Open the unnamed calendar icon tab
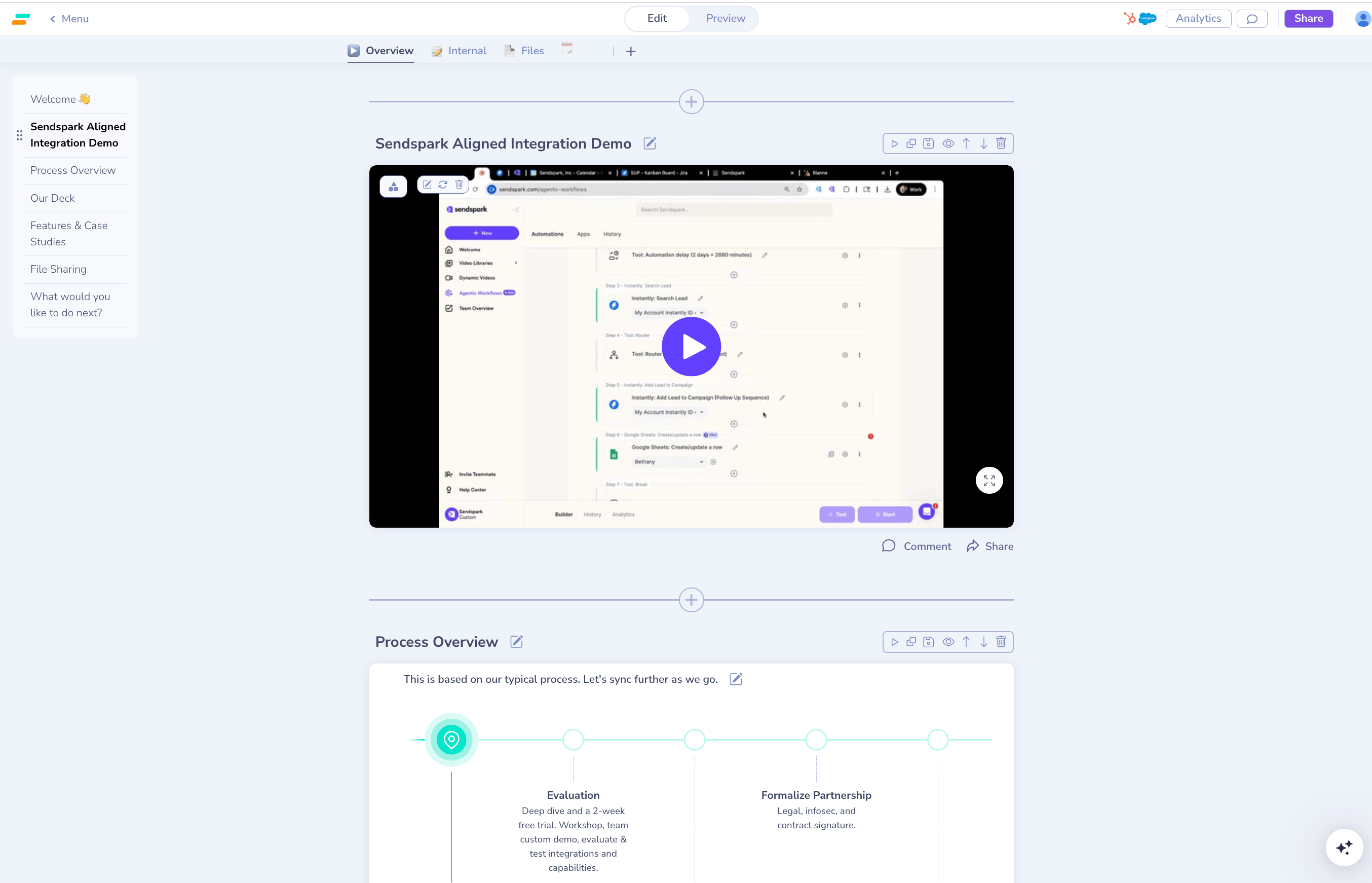1372x883 pixels. [x=567, y=49]
